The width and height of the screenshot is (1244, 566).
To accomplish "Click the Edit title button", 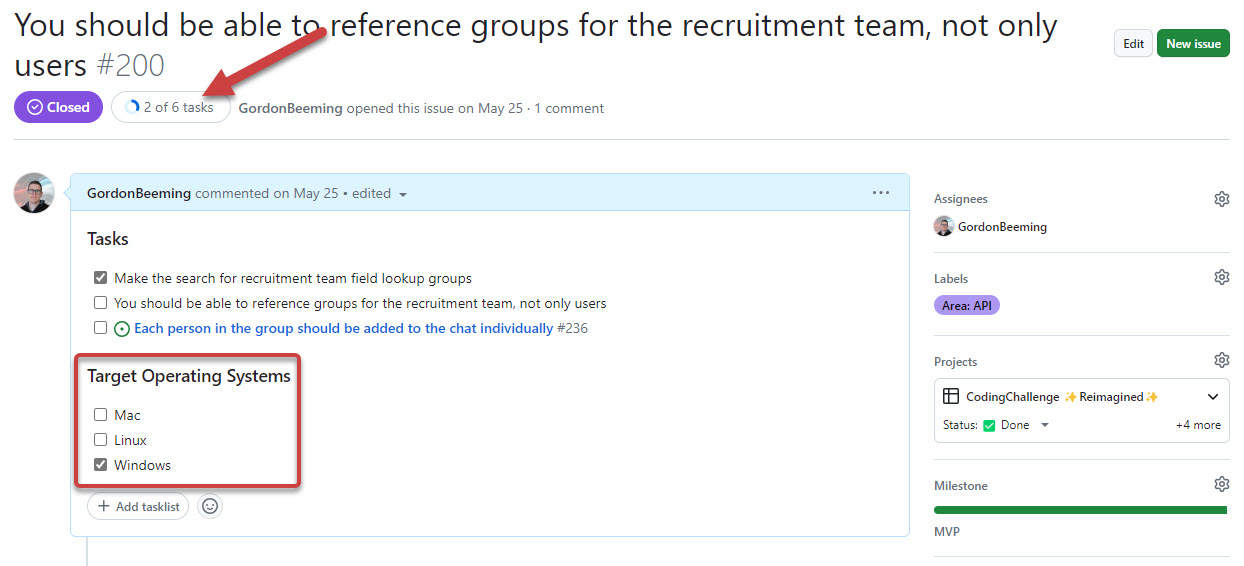I will (1133, 43).
